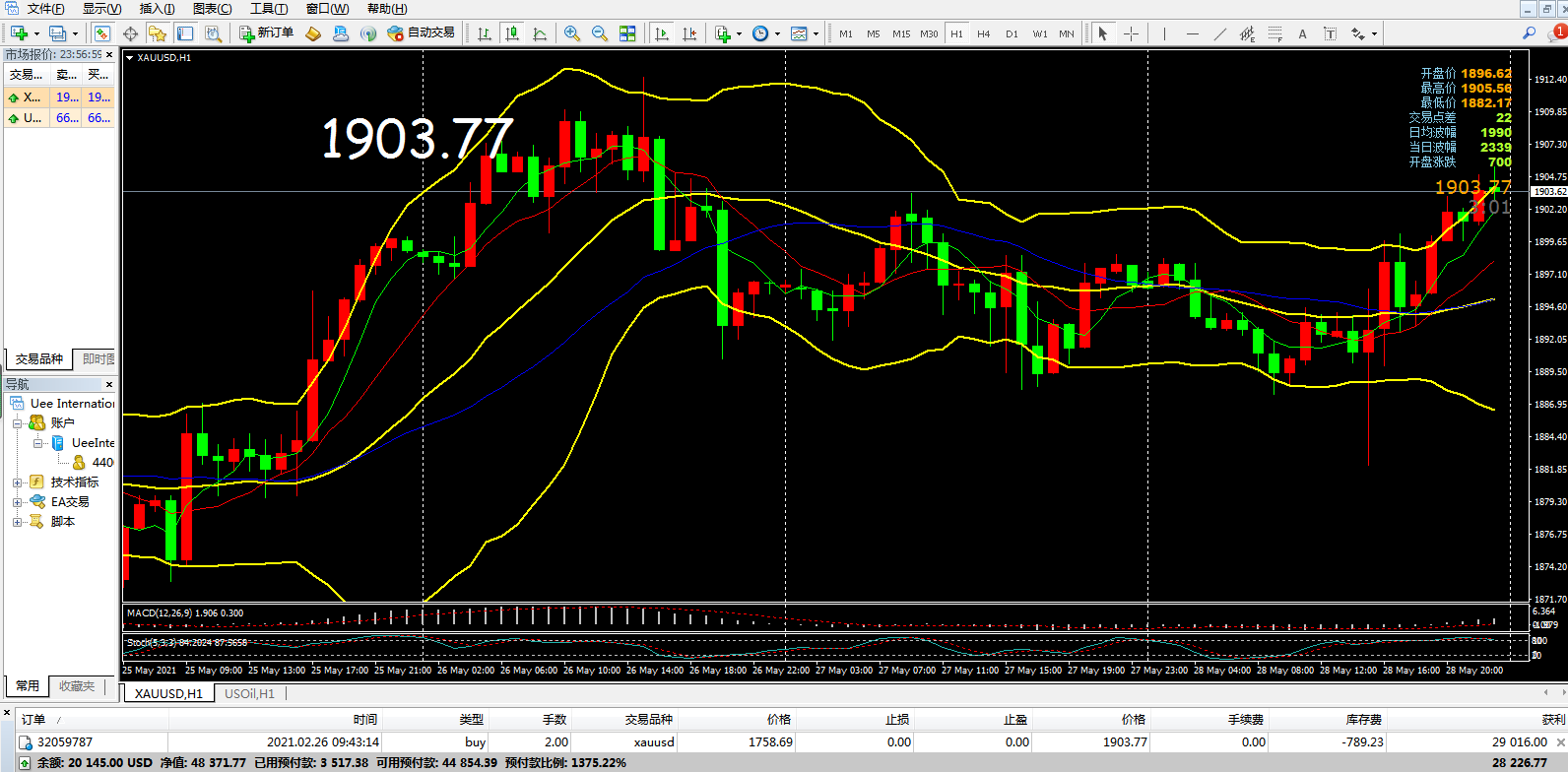Toggle the Navigator star-folder icon
Screen dimensions: 1568x772
158,33
